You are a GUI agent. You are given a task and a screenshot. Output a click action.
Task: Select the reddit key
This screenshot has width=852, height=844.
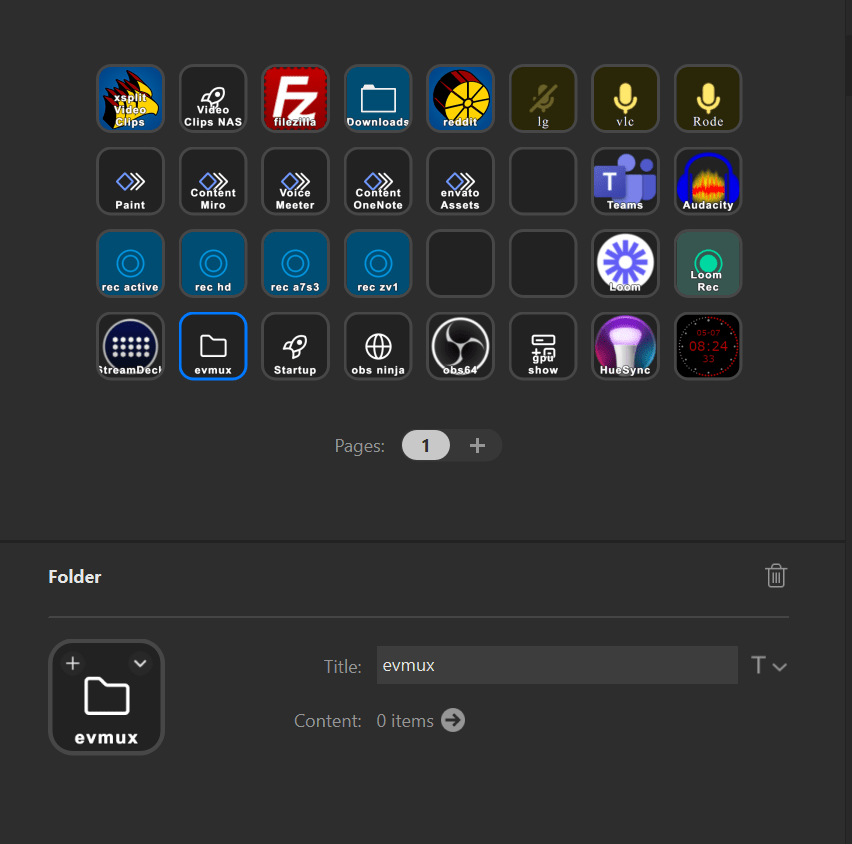point(460,98)
